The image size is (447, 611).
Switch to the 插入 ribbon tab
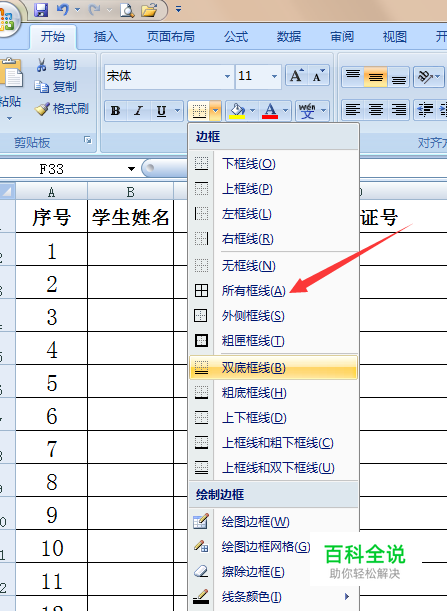coord(106,37)
